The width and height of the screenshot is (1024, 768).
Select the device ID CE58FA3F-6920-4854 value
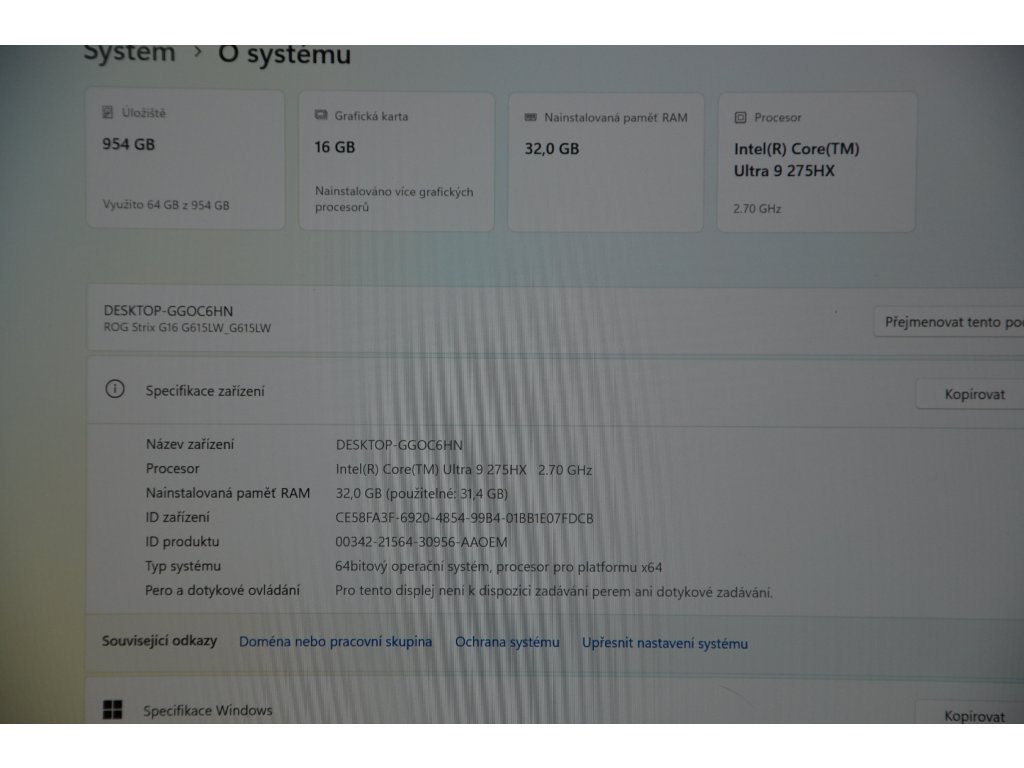(464, 519)
